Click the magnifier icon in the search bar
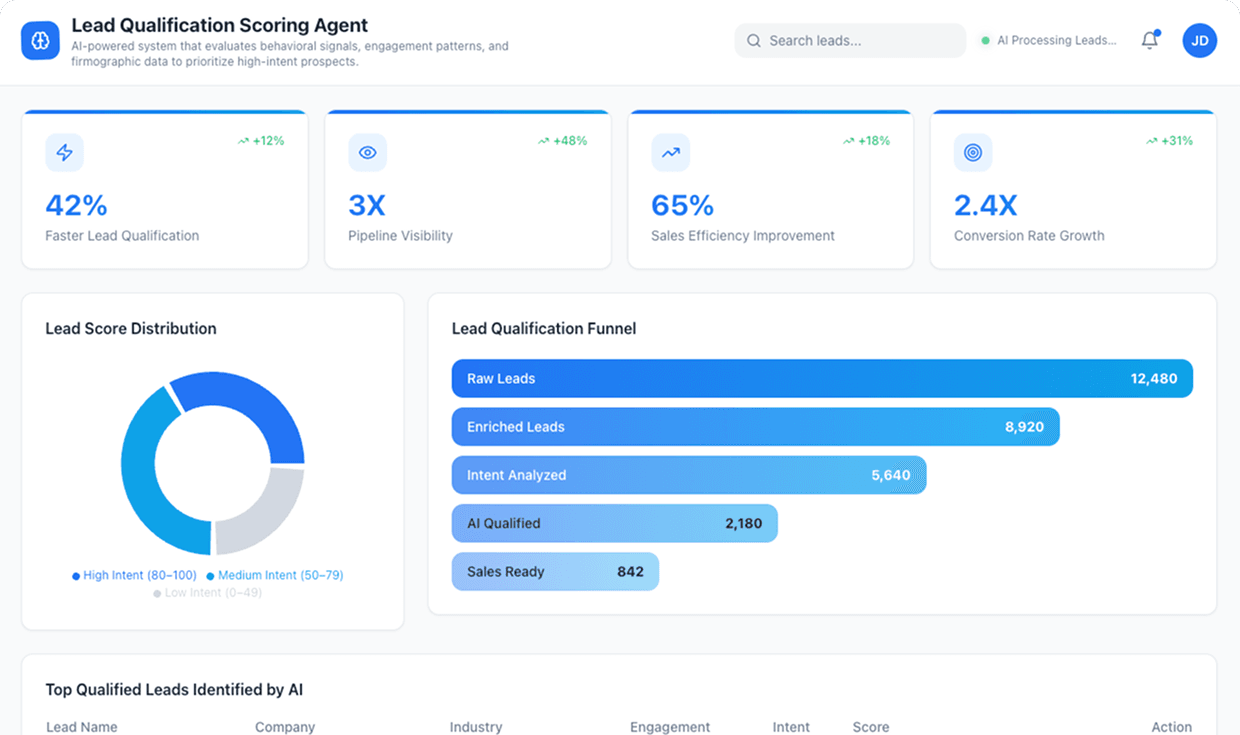The width and height of the screenshot is (1240, 735). 753,40
